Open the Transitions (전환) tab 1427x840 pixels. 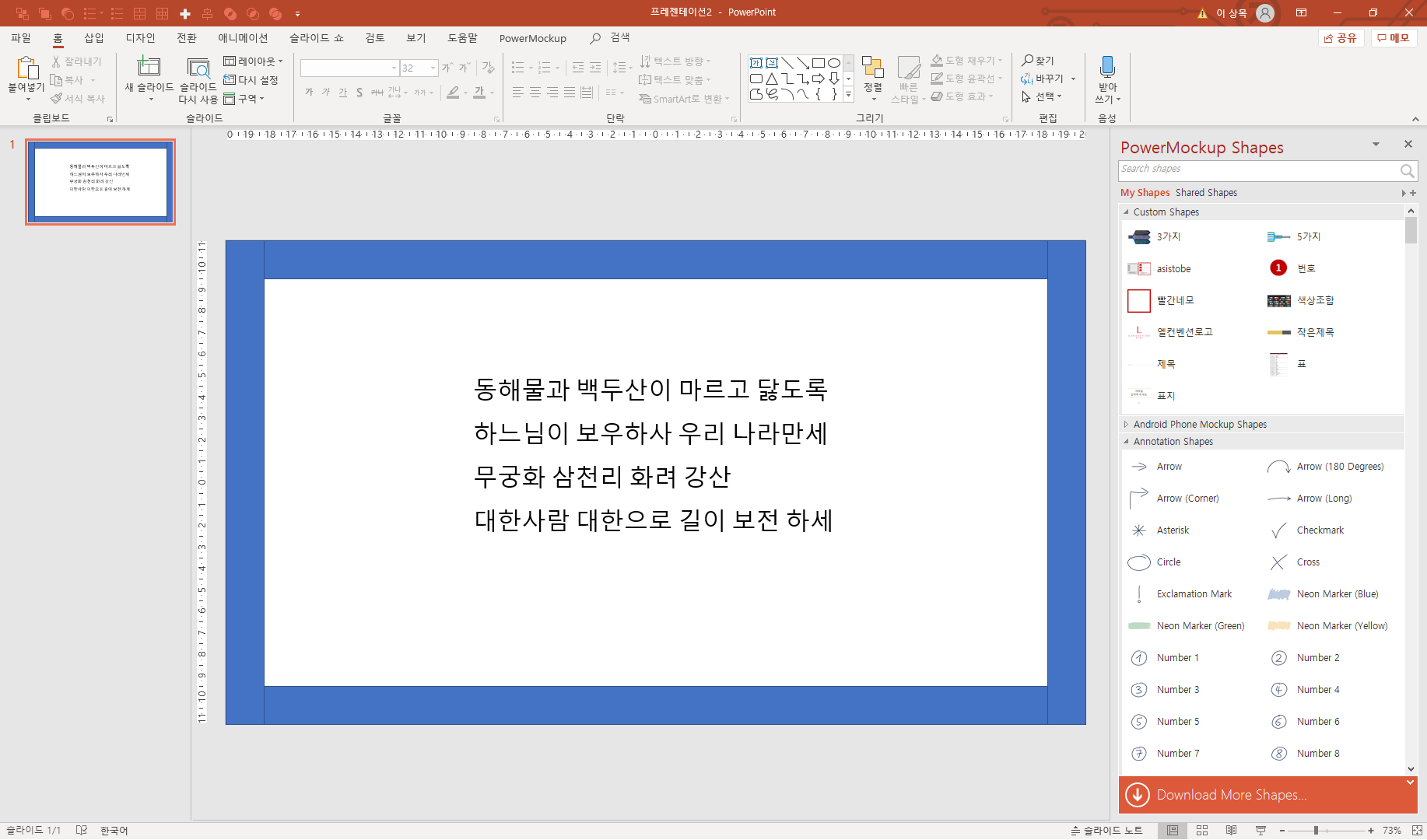tap(187, 37)
